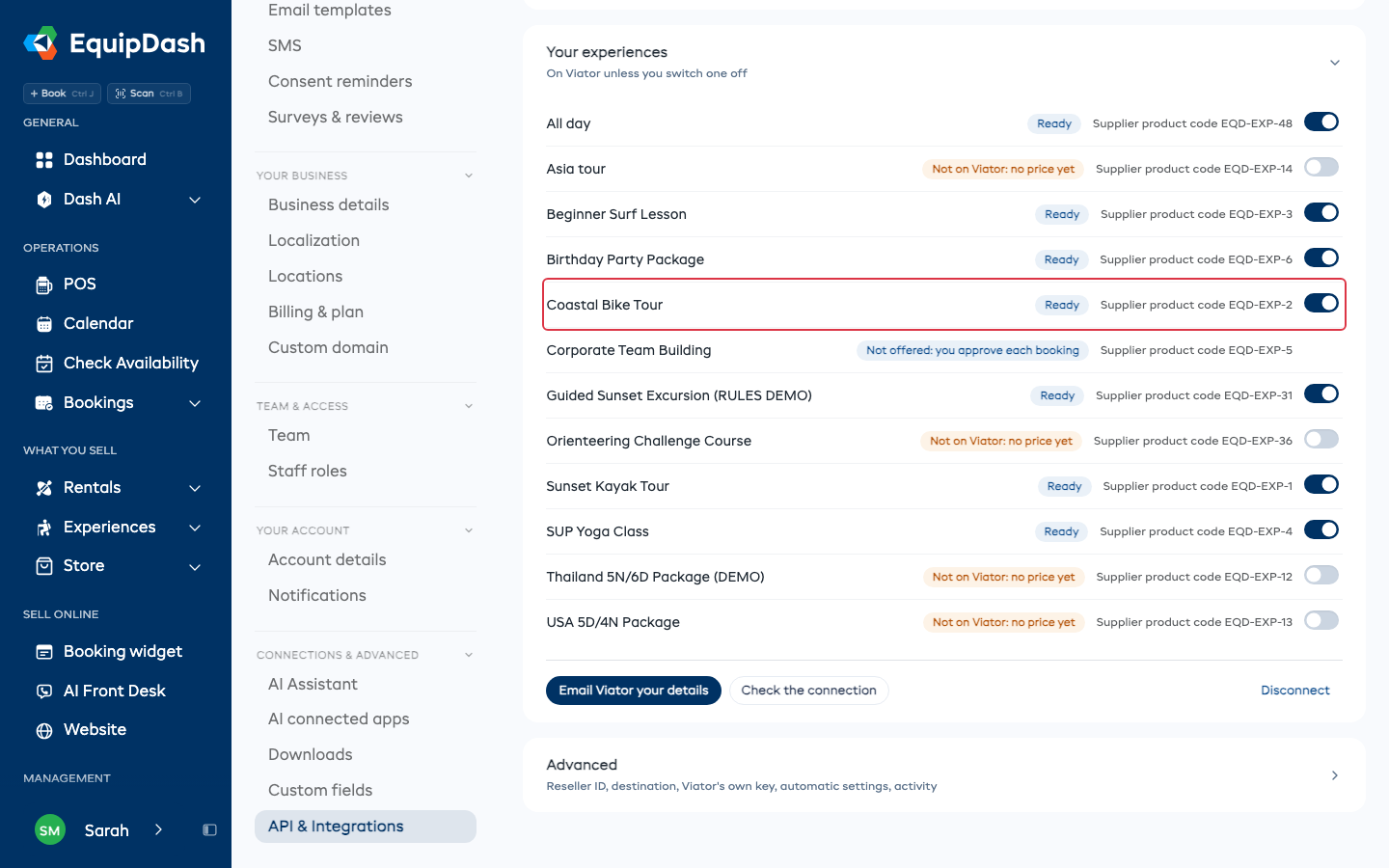The image size is (1389, 868).
Task: Turn off Viator for All day
Action: [x=1321, y=122]
